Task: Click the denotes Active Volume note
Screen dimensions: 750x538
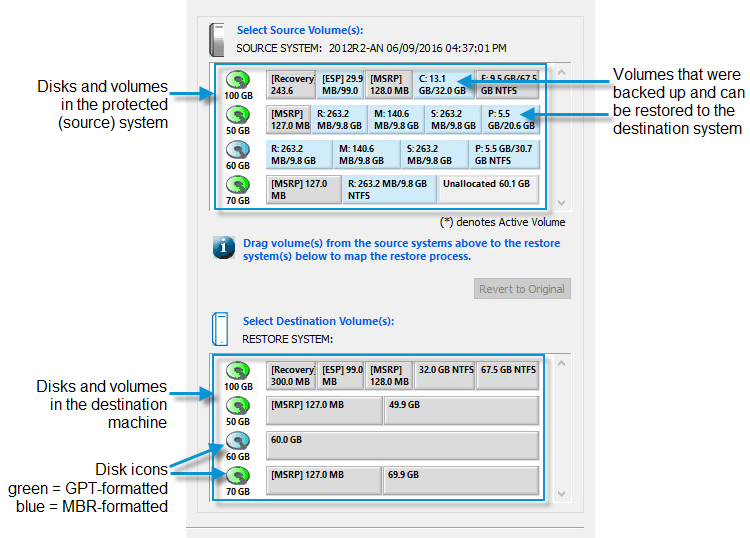Action: coord(502,222)
